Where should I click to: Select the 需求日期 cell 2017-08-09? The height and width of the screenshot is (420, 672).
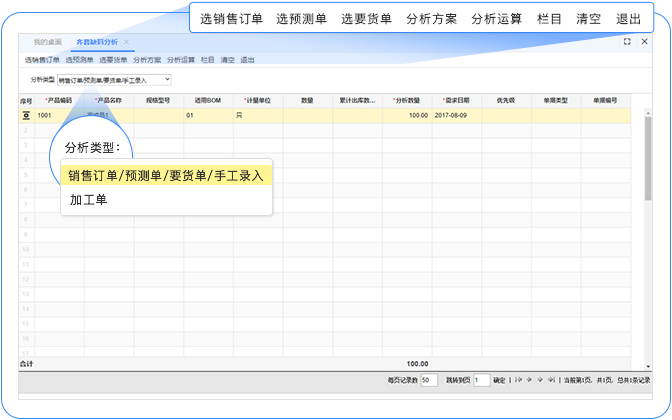(x=457, y=115)
